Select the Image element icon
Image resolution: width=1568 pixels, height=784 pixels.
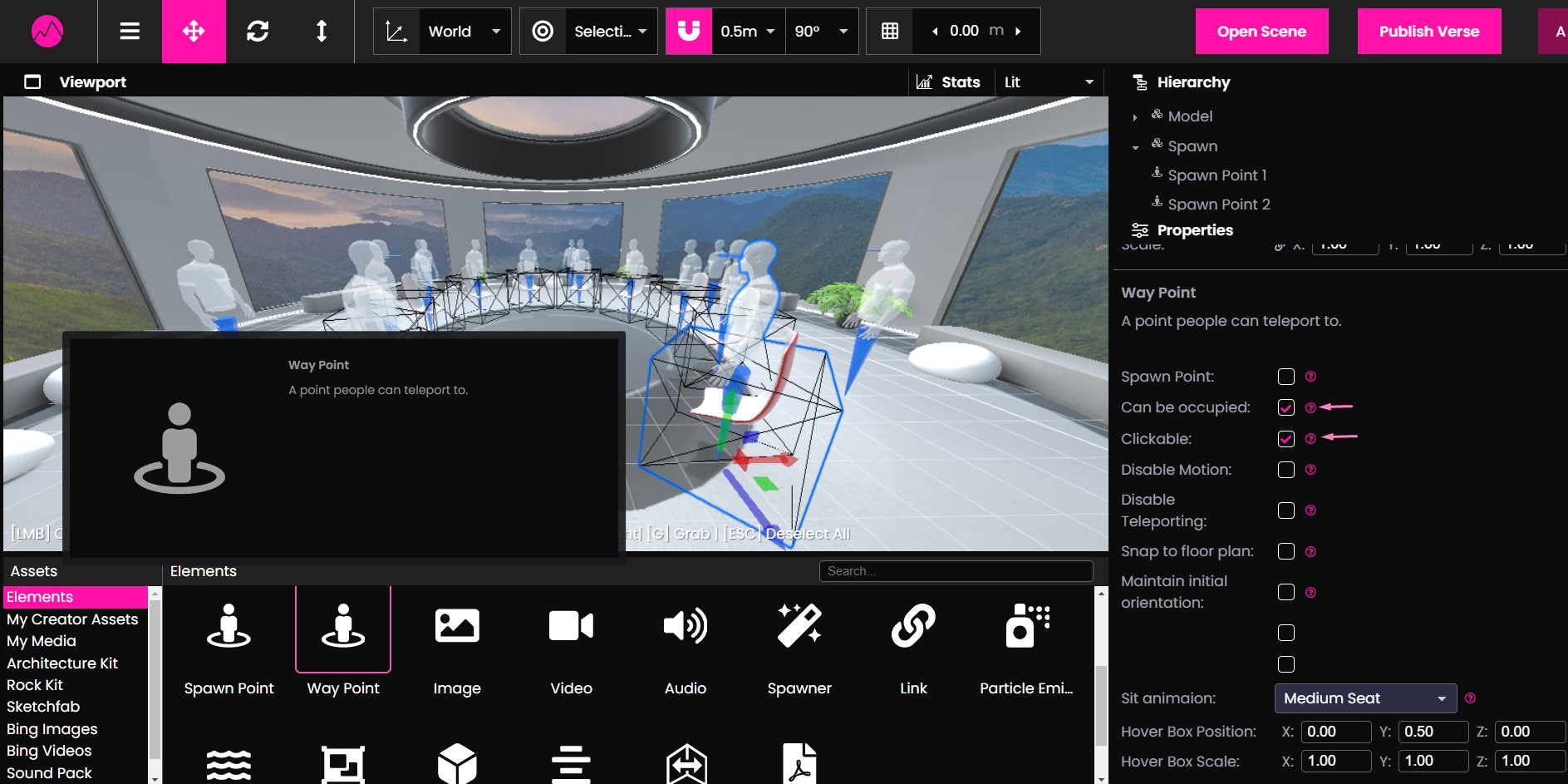tap(457, 626)
